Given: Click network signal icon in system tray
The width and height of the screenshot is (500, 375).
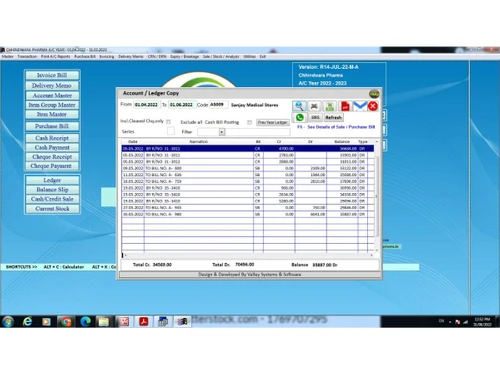Looking at the screenshot, I should (x=465, y=322).
